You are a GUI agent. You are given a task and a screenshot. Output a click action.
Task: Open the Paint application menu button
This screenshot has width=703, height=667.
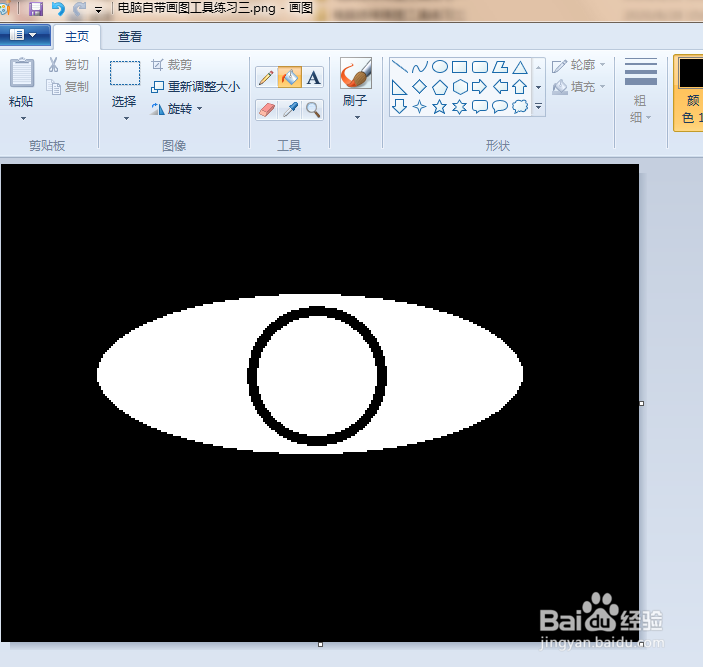click(x=25, y=35)
